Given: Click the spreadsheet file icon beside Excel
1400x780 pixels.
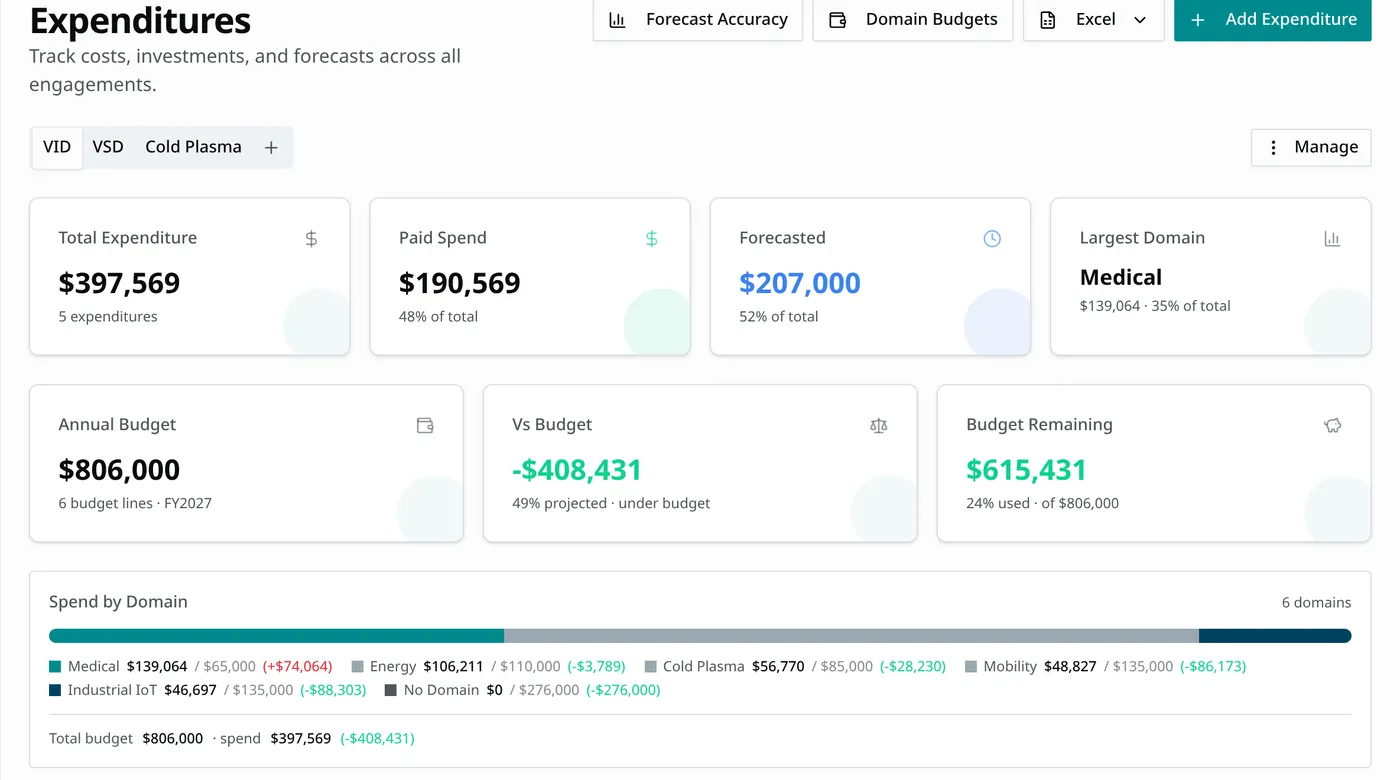Looking at the screenshot, I should point(1048,20).
